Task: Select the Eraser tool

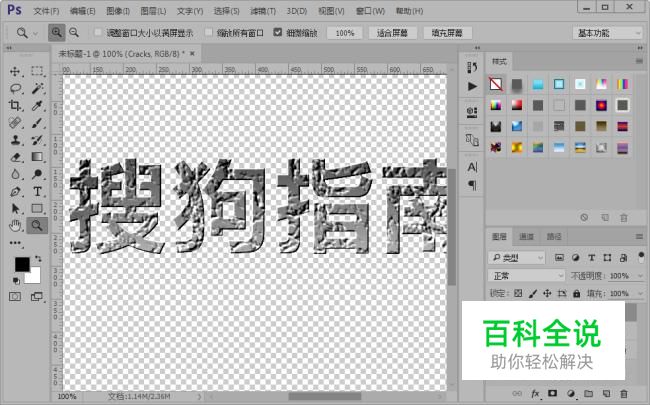Action: pyautogui.click(x=15, y=157)
